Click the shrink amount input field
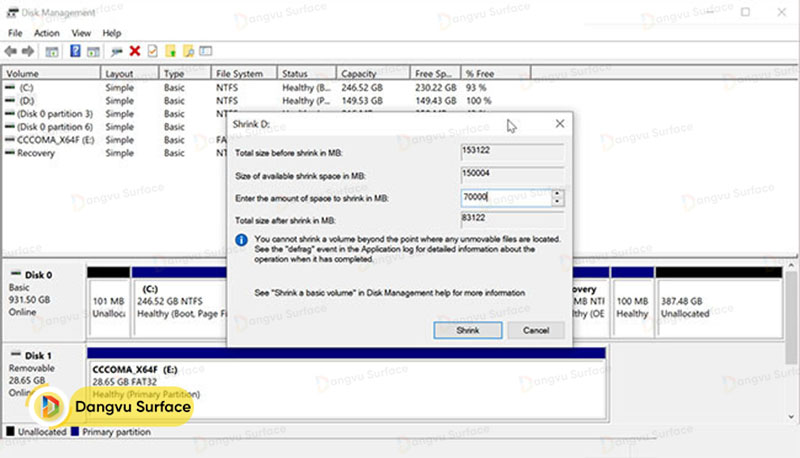800x458 pixels. (506, 197)
